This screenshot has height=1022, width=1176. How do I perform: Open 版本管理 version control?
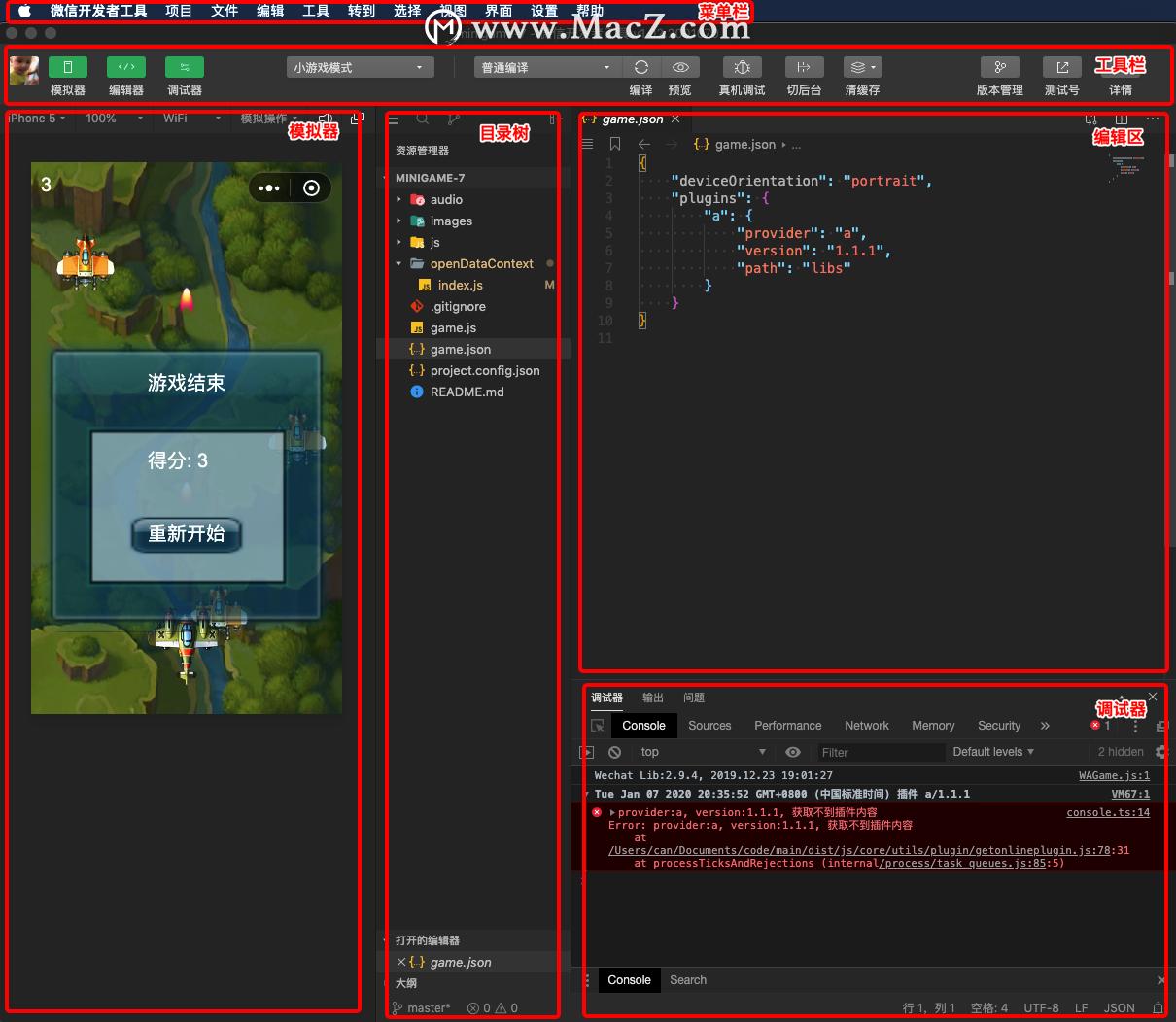1000,67
